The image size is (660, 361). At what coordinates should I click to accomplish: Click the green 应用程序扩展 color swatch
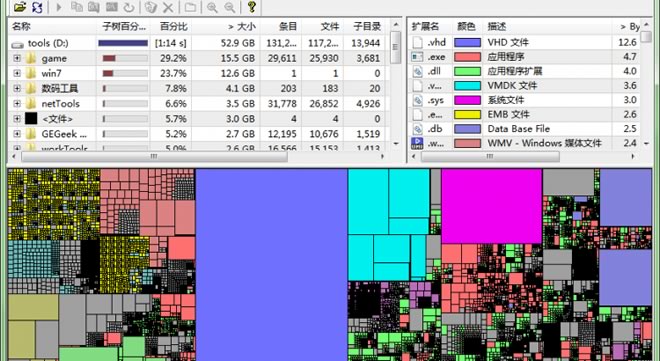click(467, 71)
